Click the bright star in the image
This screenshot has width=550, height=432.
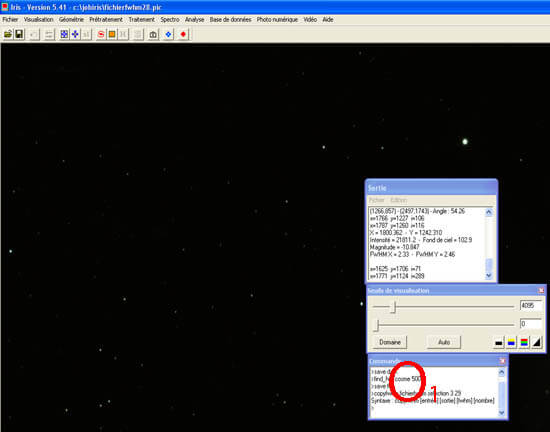click(x=465, y=142)
